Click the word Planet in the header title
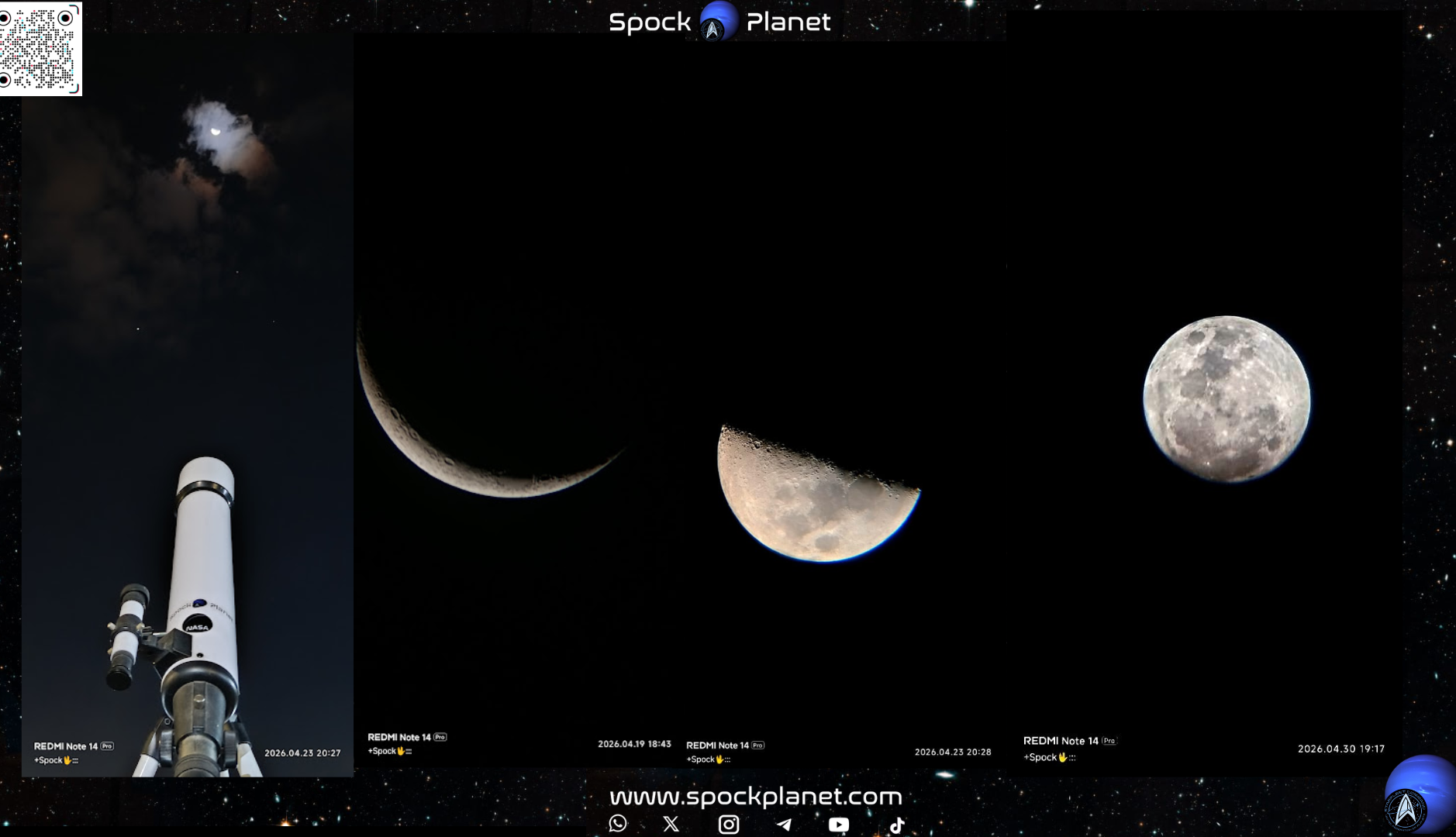The width and height of the screenshot is (1456, 837). click(788, 22)
